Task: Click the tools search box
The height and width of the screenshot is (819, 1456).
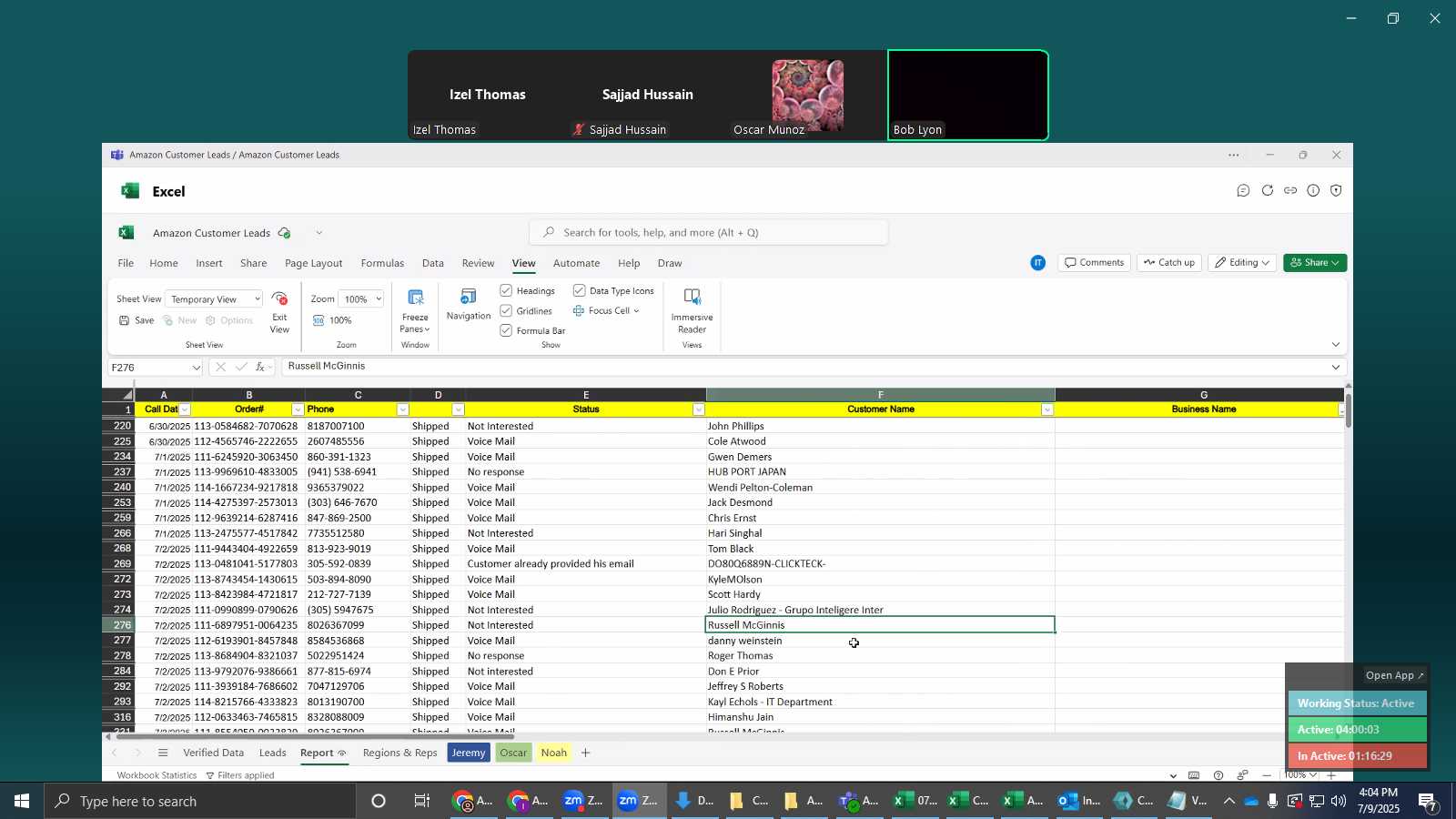Action: [x=709, y=233]
